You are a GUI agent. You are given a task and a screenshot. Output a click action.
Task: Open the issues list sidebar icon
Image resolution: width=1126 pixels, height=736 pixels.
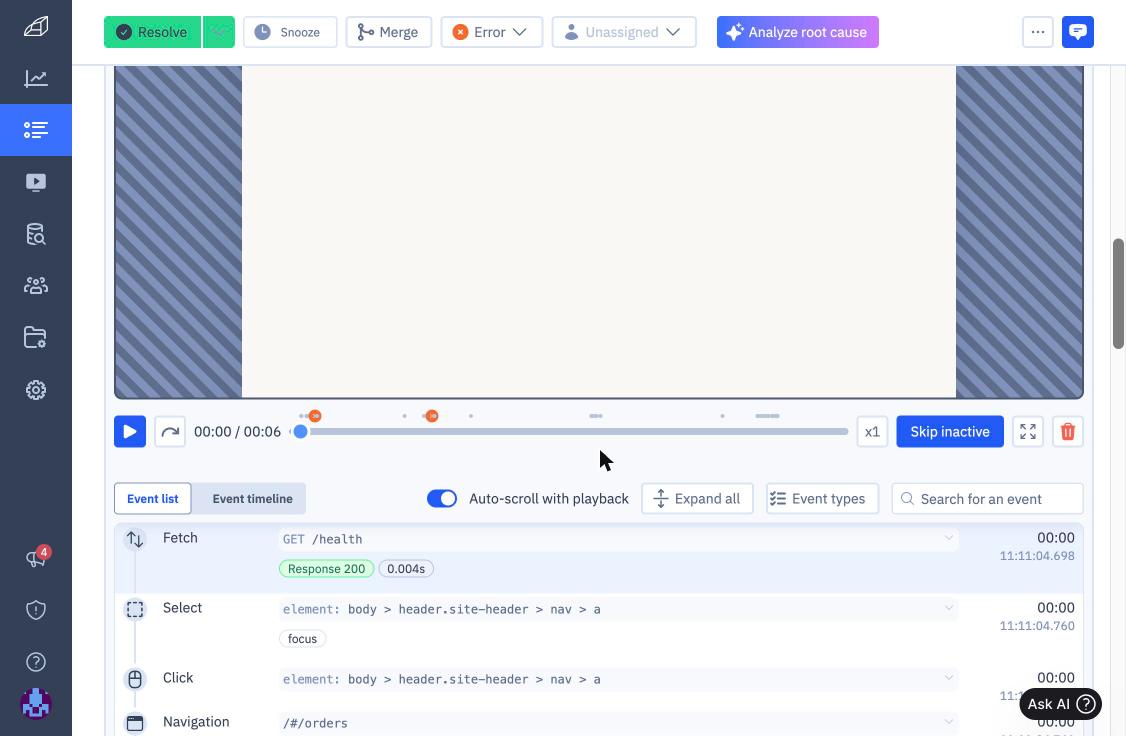[36, 130]
